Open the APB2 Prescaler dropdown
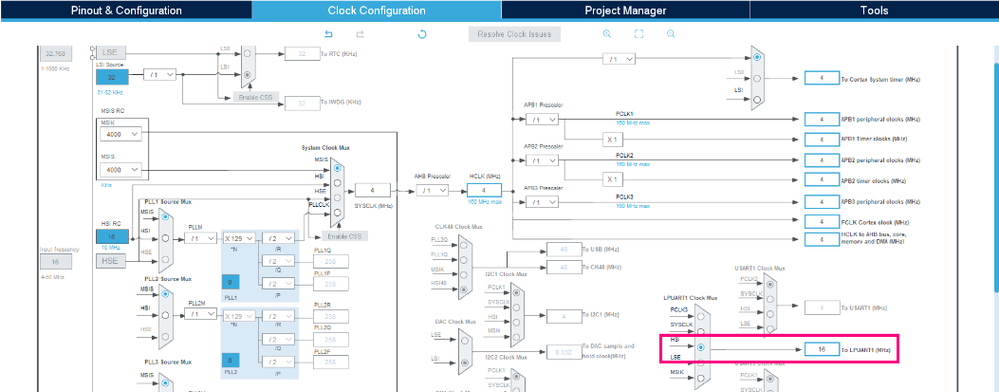The height and width of the screenshot is (392, 999). pos(542,160)
